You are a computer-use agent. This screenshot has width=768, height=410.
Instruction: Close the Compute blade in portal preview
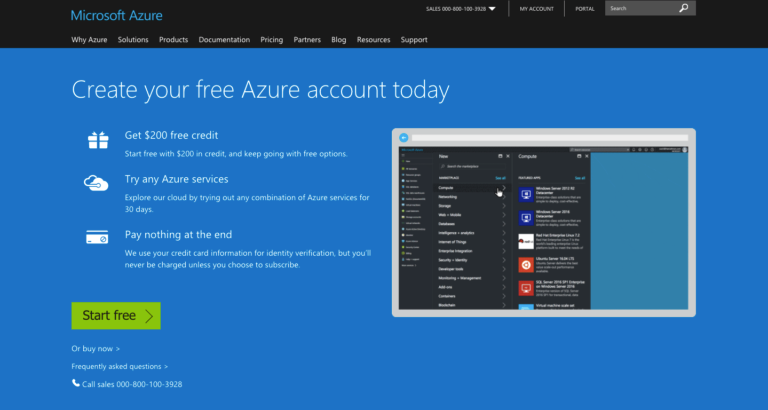pos(586,156)
